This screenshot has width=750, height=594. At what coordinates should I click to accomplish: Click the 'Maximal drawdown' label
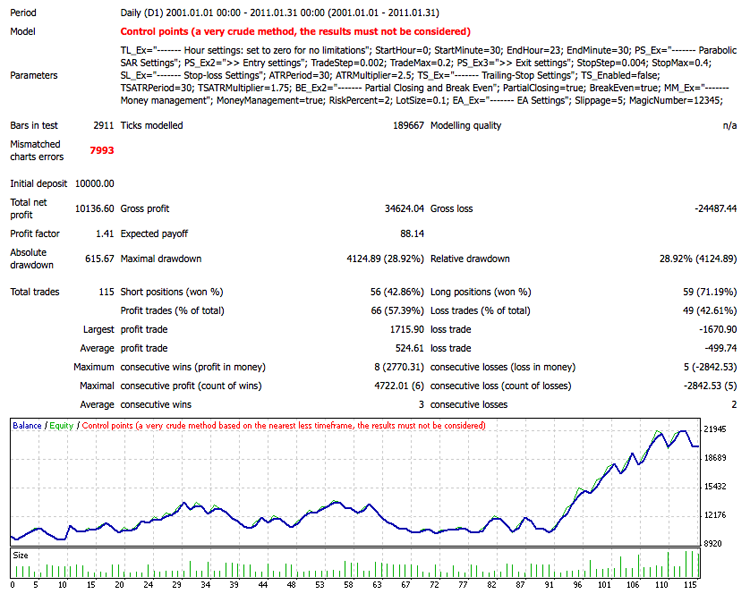[x=161, y=259]
